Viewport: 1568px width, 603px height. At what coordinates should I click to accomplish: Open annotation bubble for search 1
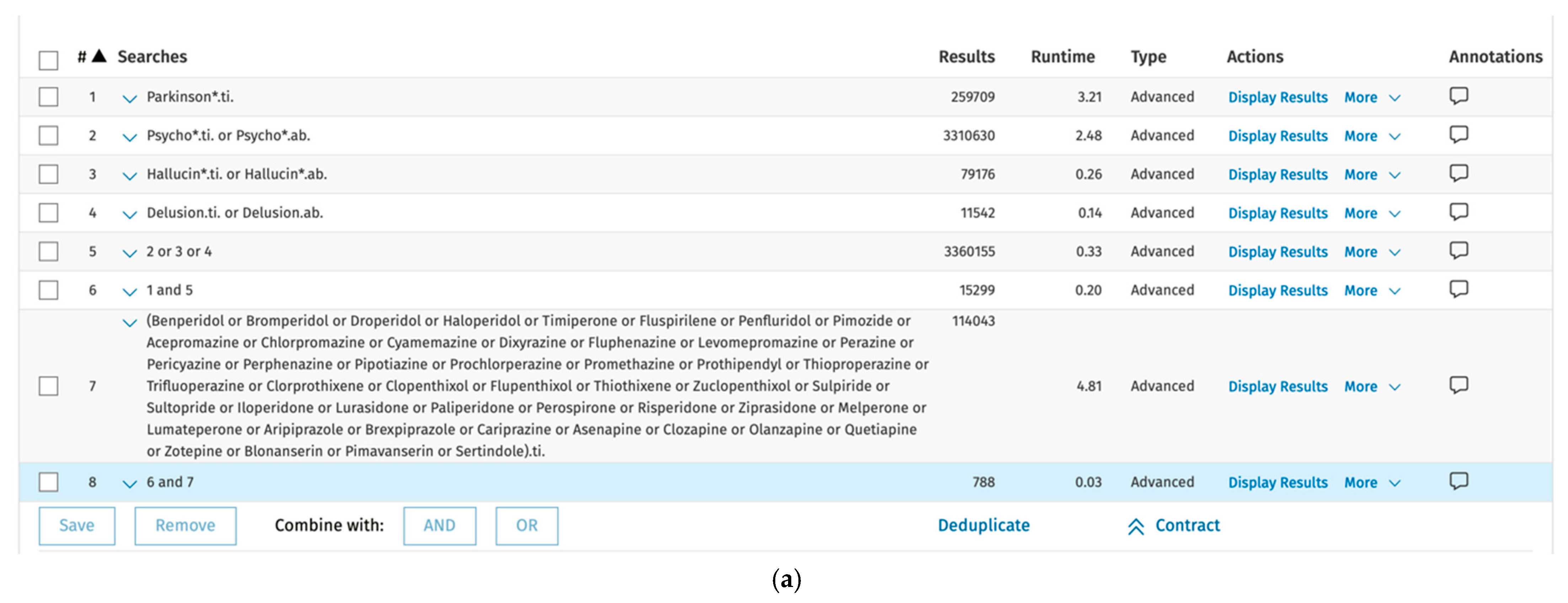[1459, 96]
